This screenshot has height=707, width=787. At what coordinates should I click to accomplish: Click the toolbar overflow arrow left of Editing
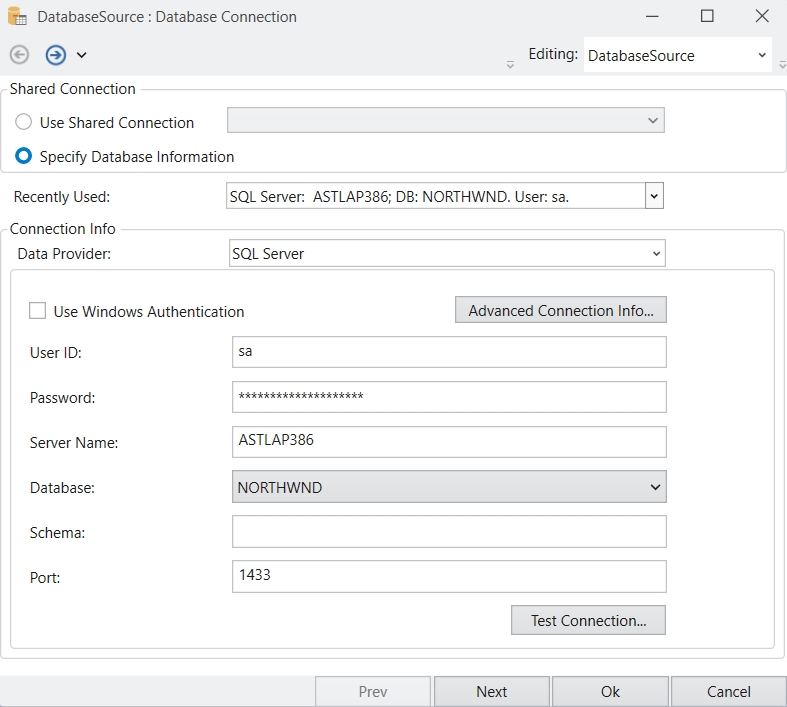510,64
